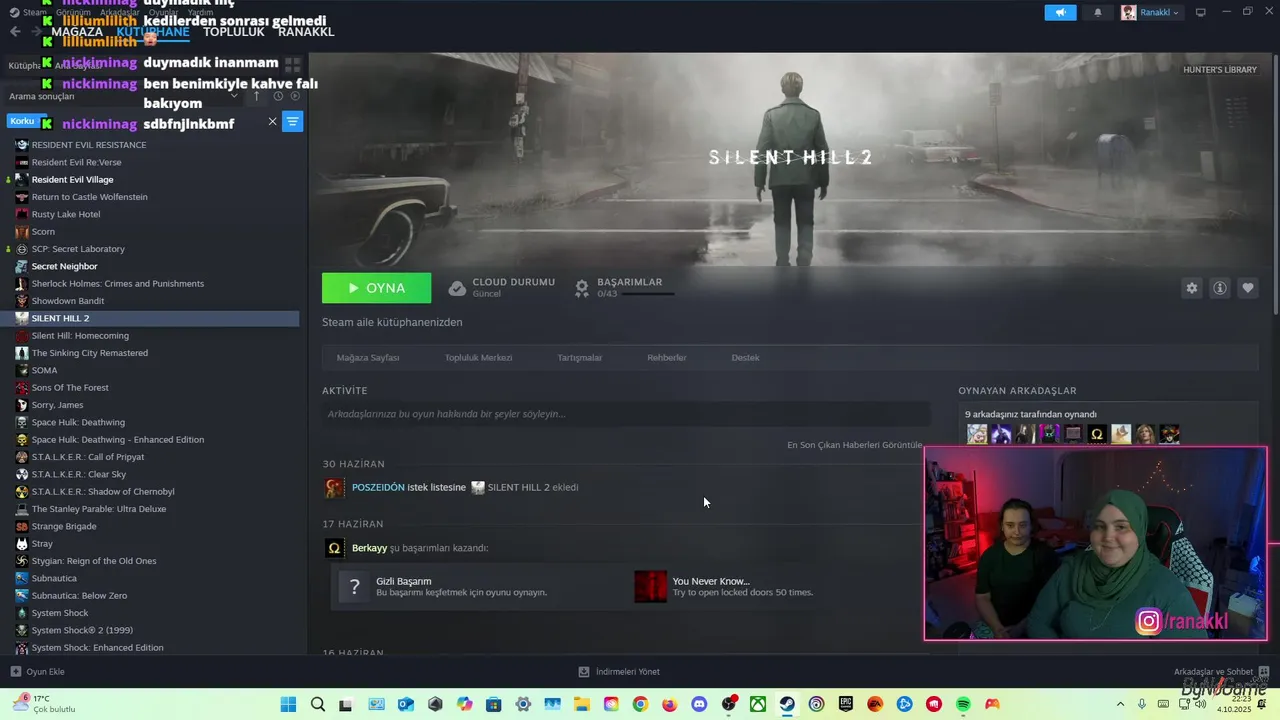The height and width of the screenshot is (720, 1280).
Task: Open the TOPLULUK tab
Action: click(x=234, y=32)
